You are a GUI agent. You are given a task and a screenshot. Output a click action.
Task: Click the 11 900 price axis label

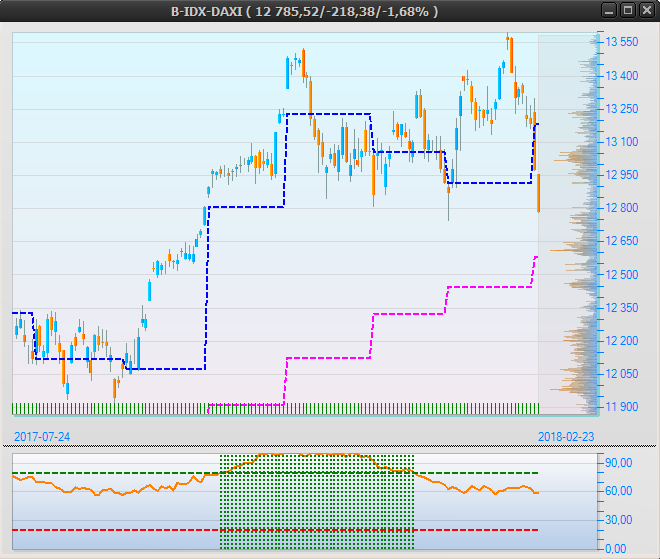[x=622, y=407]
